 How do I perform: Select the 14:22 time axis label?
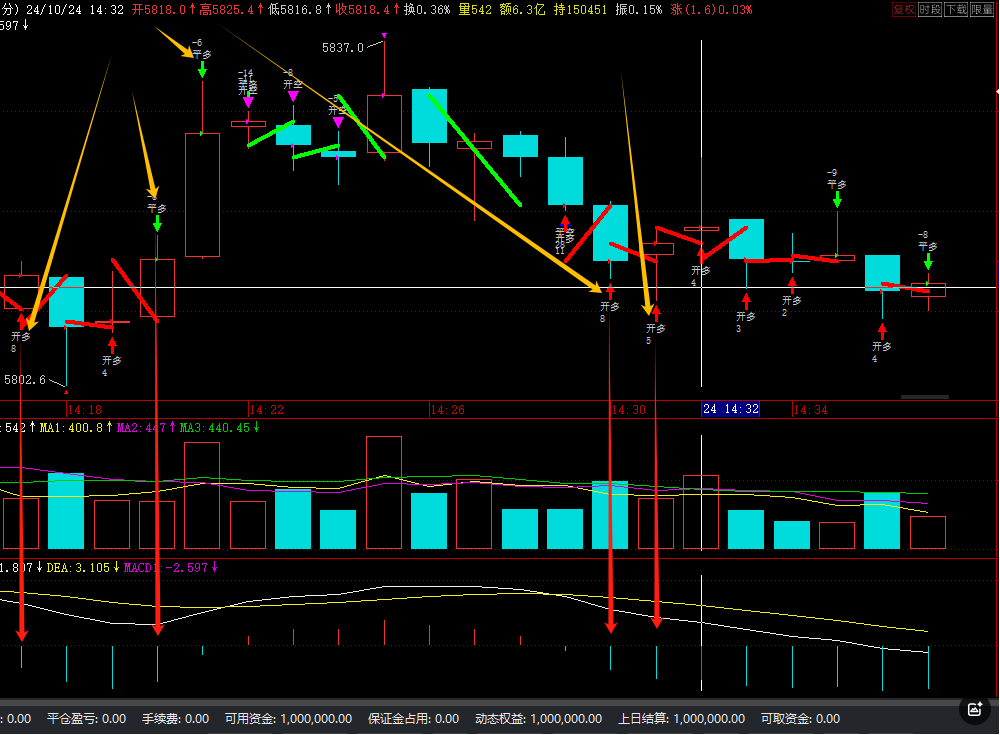click(x=267, y=410)
